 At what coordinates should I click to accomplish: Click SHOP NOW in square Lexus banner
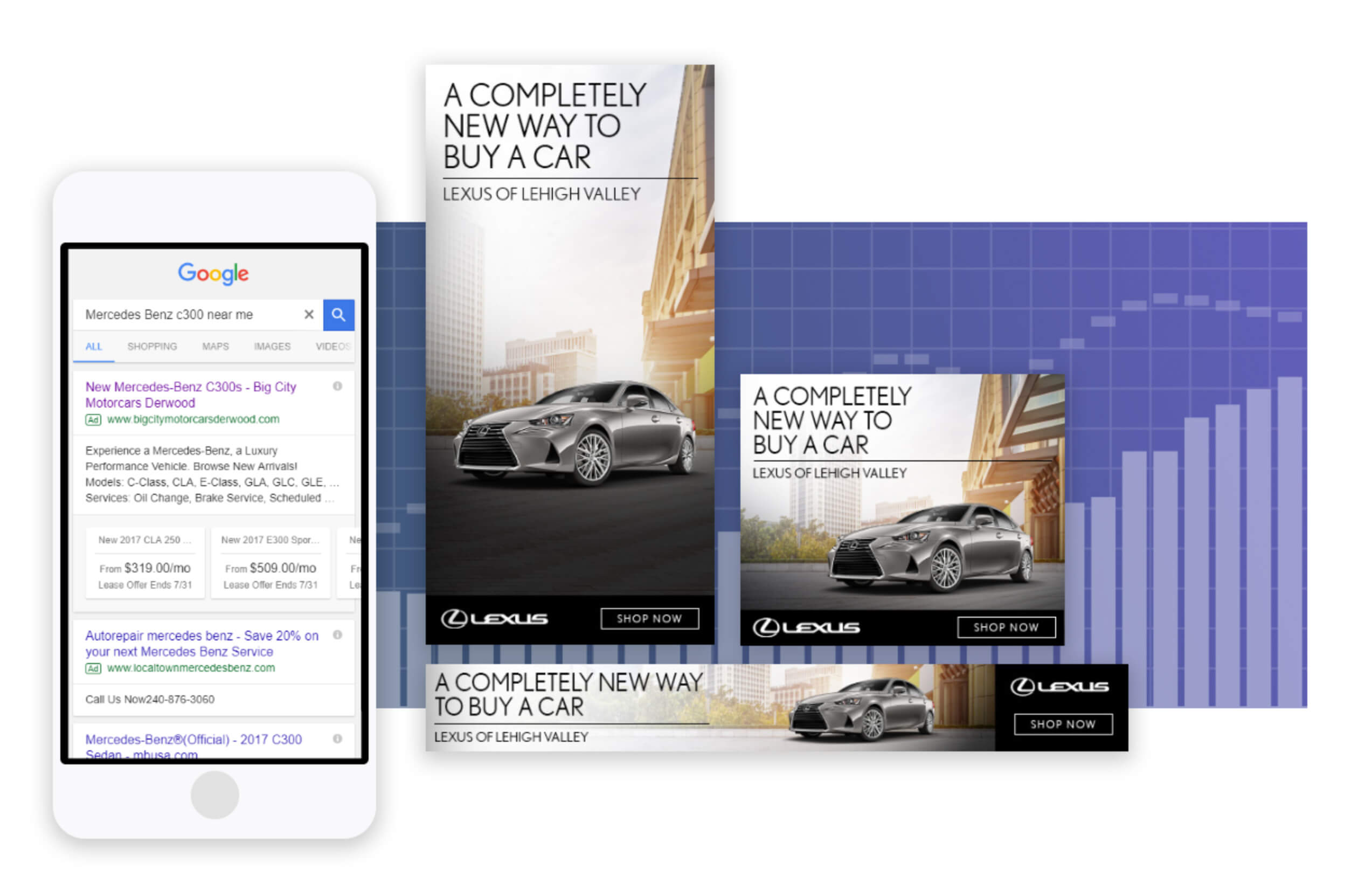1006,627
